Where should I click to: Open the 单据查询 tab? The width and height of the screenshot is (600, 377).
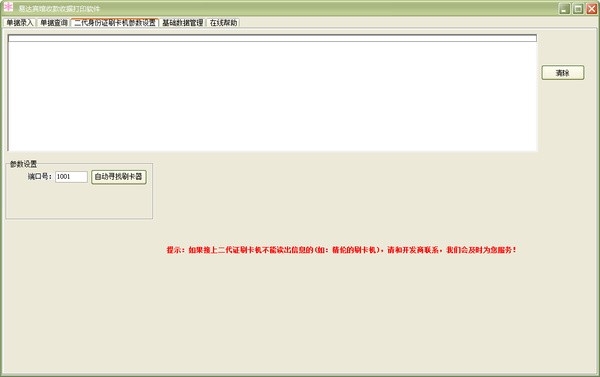[x=54, y=23]
